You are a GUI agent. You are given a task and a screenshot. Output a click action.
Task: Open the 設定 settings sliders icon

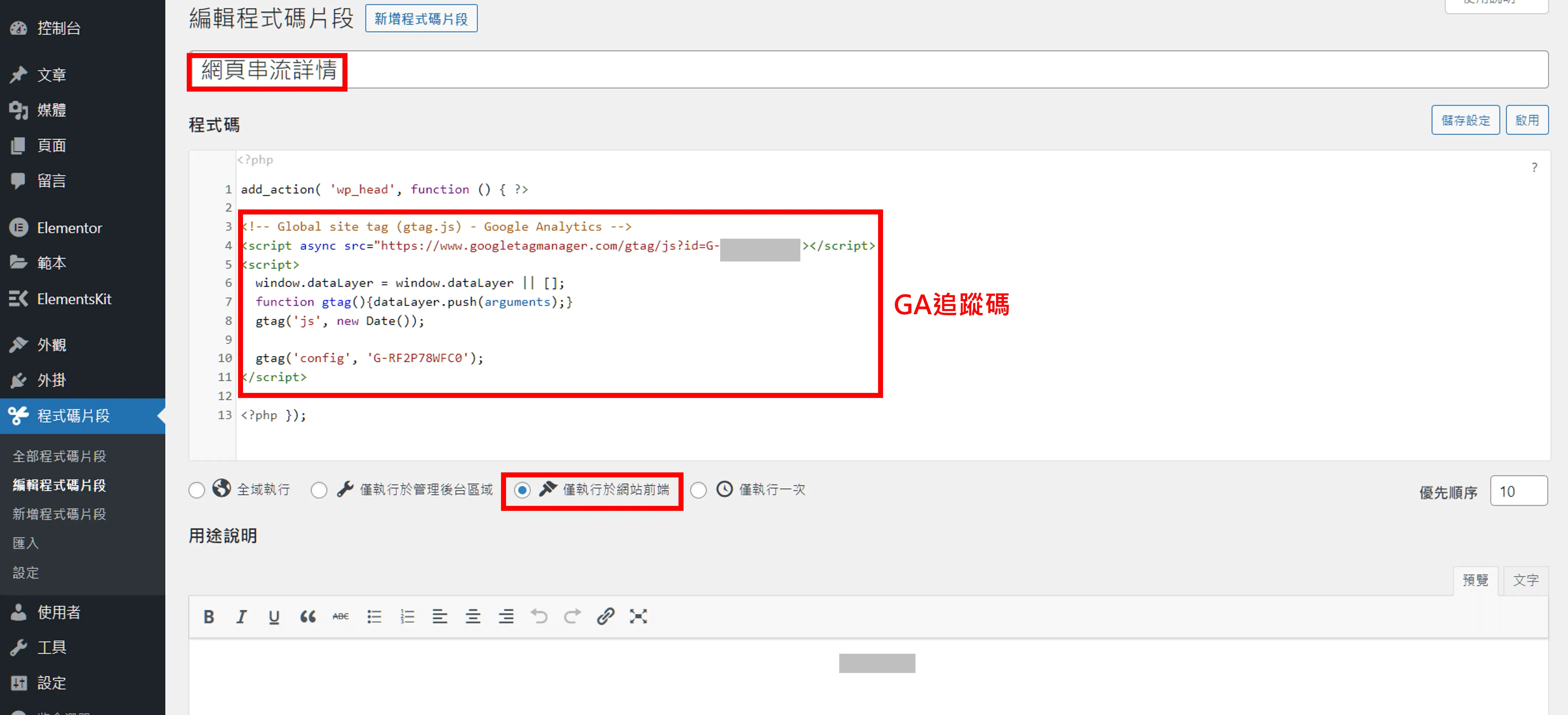[x=19, y=683]
